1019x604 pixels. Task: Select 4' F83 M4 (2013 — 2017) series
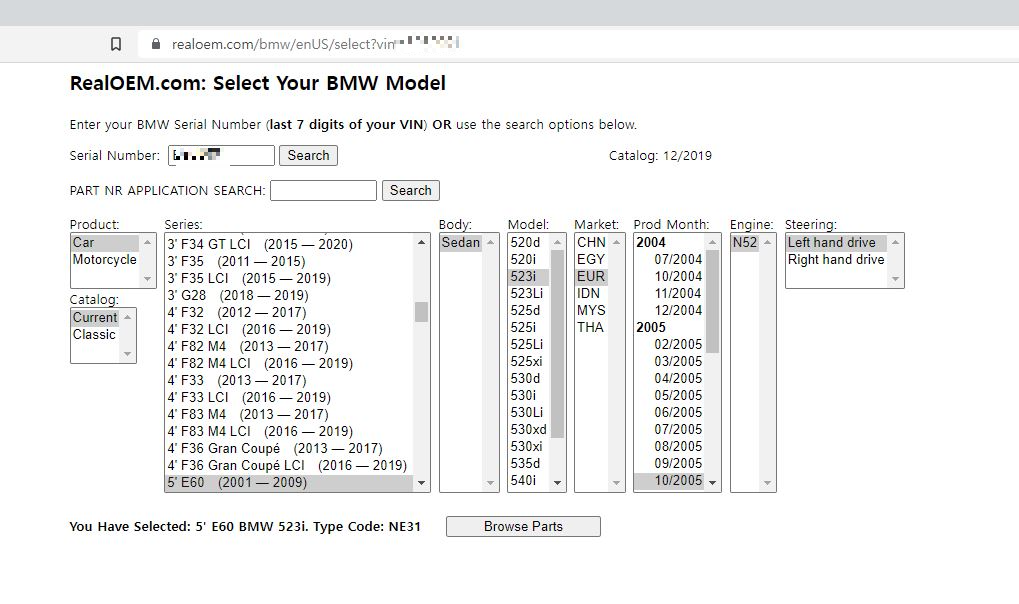(x=289, y=414)
